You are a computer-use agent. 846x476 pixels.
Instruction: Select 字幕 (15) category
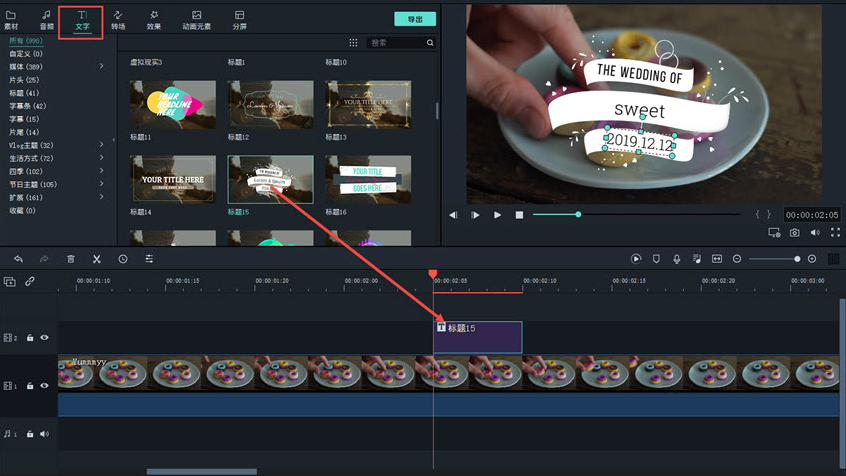click(x=24, y=119)
